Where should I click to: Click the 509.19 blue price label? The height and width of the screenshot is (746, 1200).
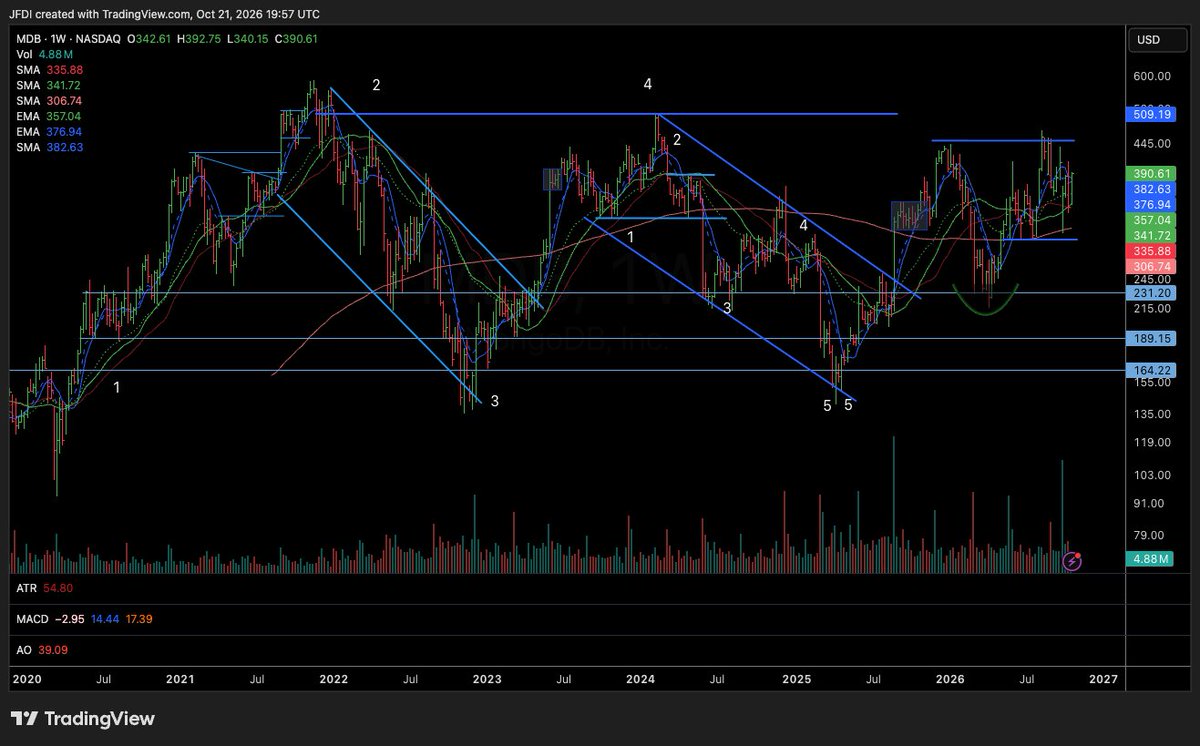tap(1152, 114)
